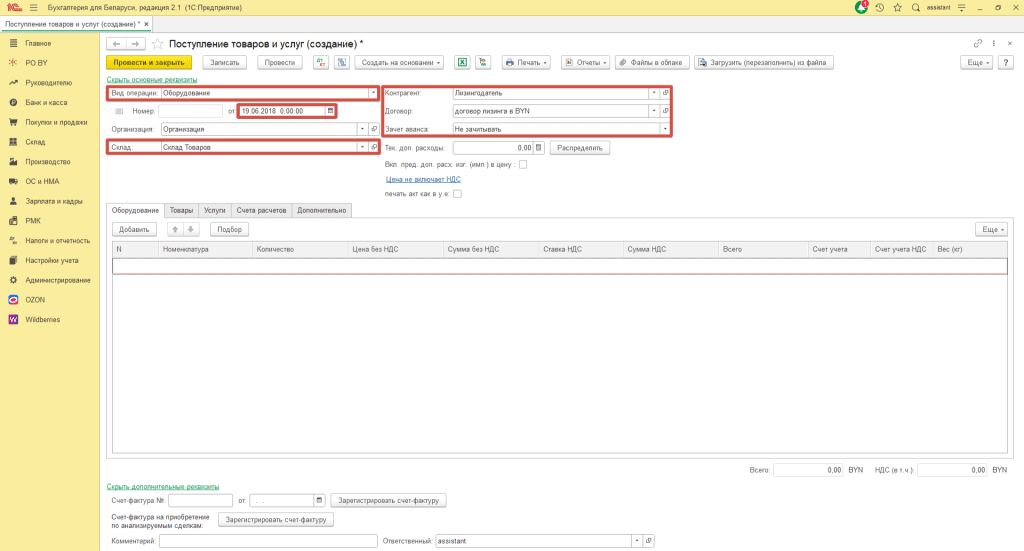Add document to favorites star

(x=157, y=44)
